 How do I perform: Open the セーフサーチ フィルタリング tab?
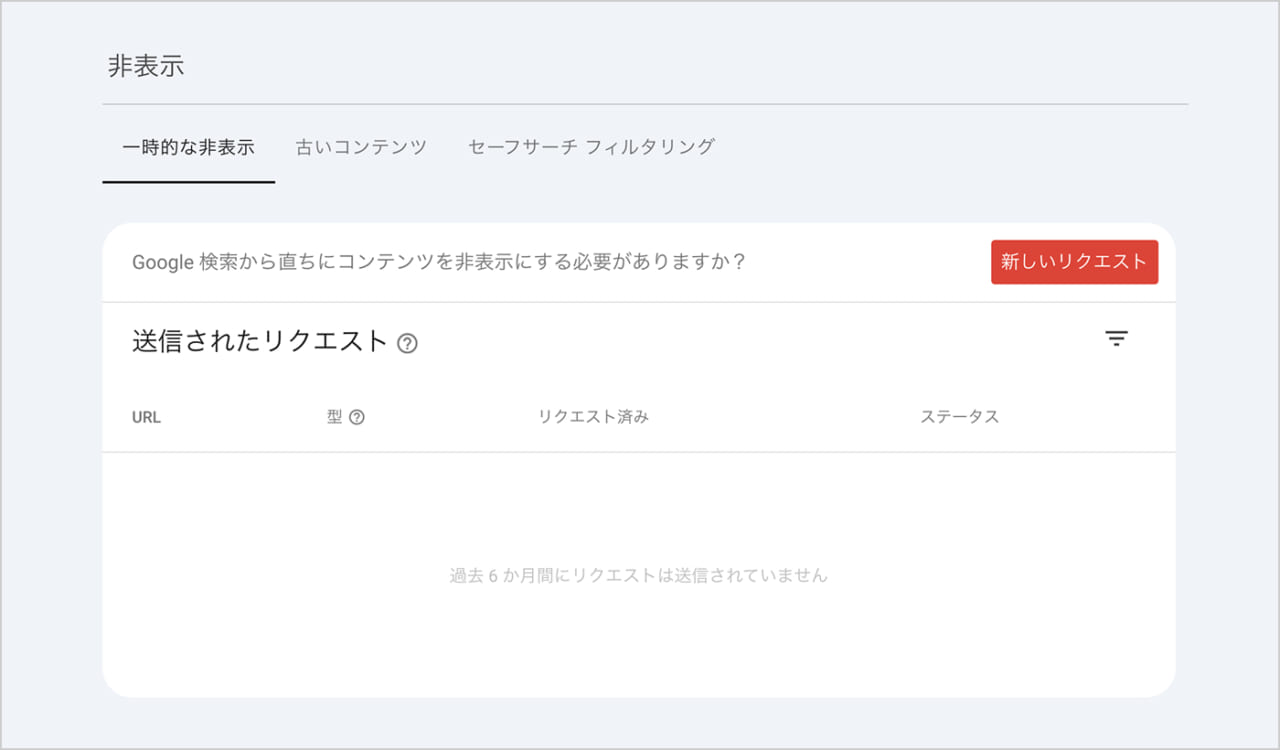(x=591, y=147)
